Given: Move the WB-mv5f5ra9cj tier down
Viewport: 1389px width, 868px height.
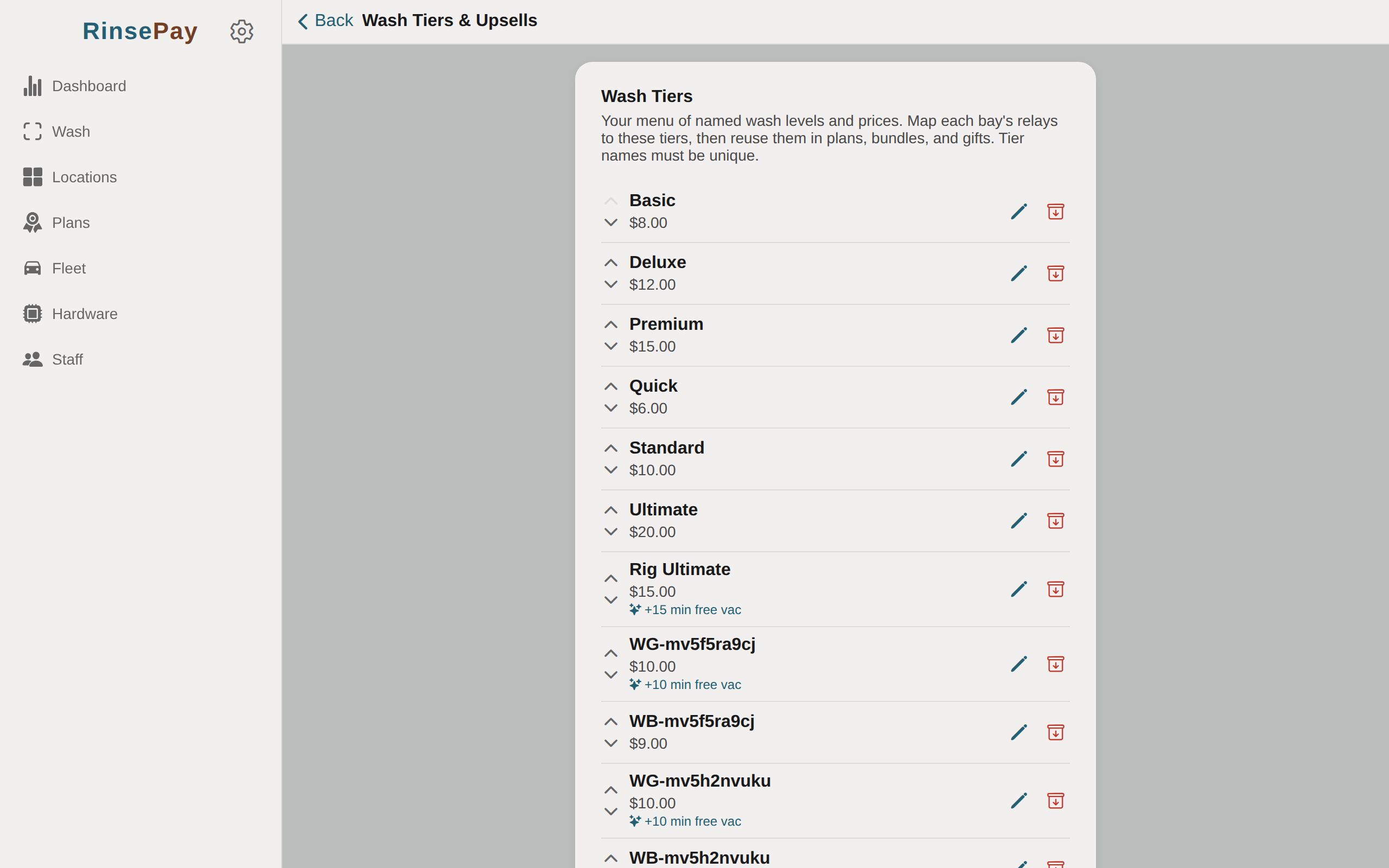Looking at the screenshot, I should (611, 743).
